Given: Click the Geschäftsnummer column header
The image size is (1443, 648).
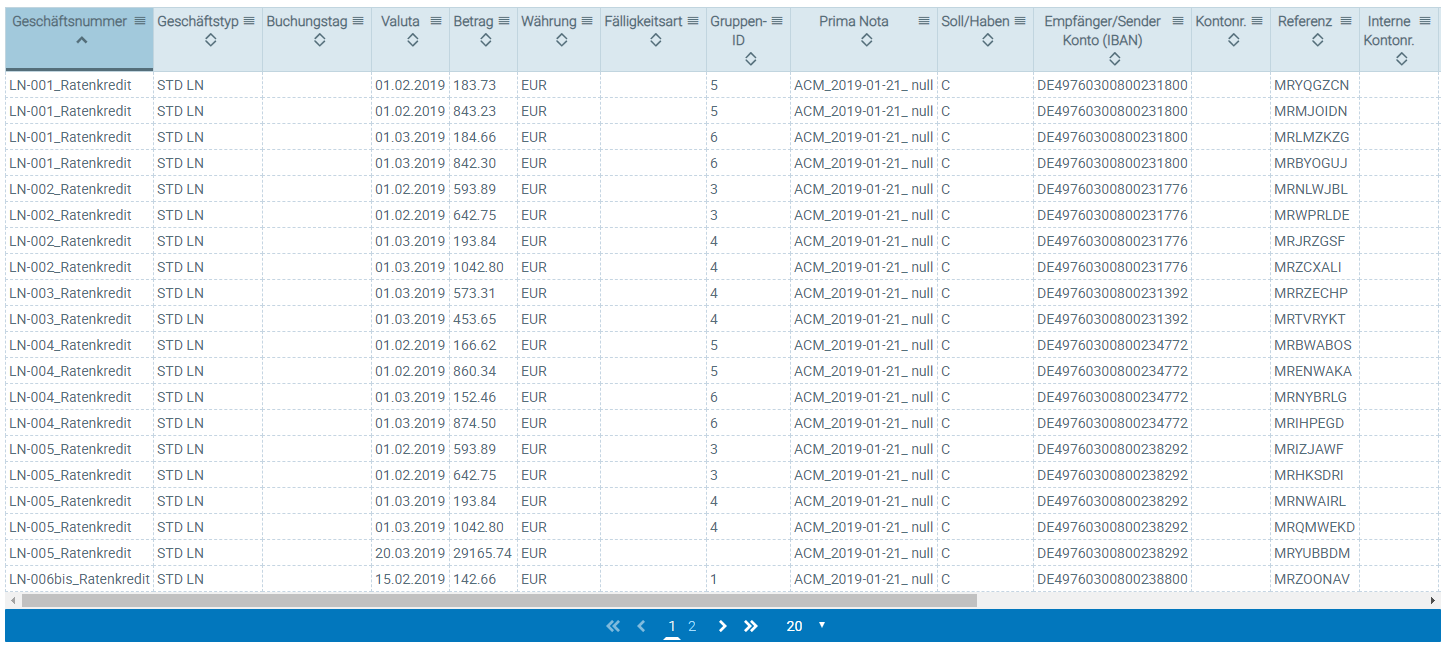Looking at the screenshot, I should (79, 40).
